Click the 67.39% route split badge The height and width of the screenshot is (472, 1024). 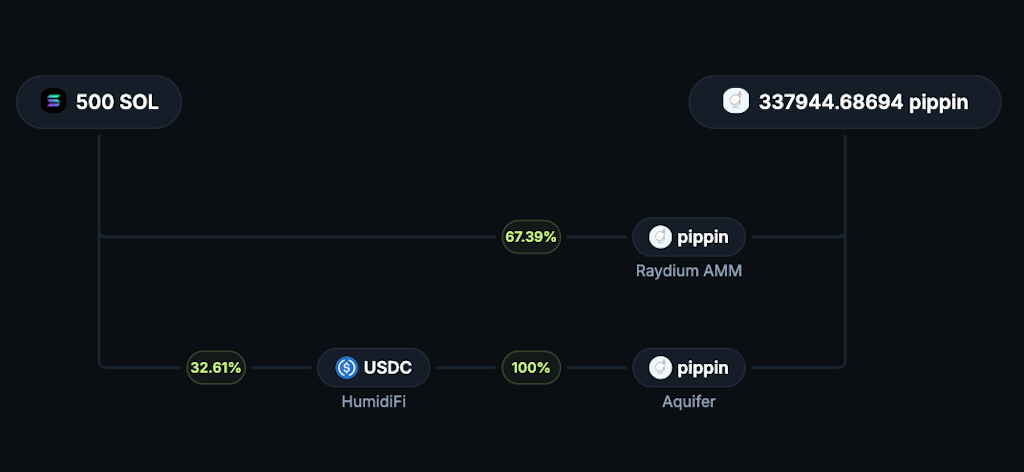pyautogui.click(x=531, y=237)
